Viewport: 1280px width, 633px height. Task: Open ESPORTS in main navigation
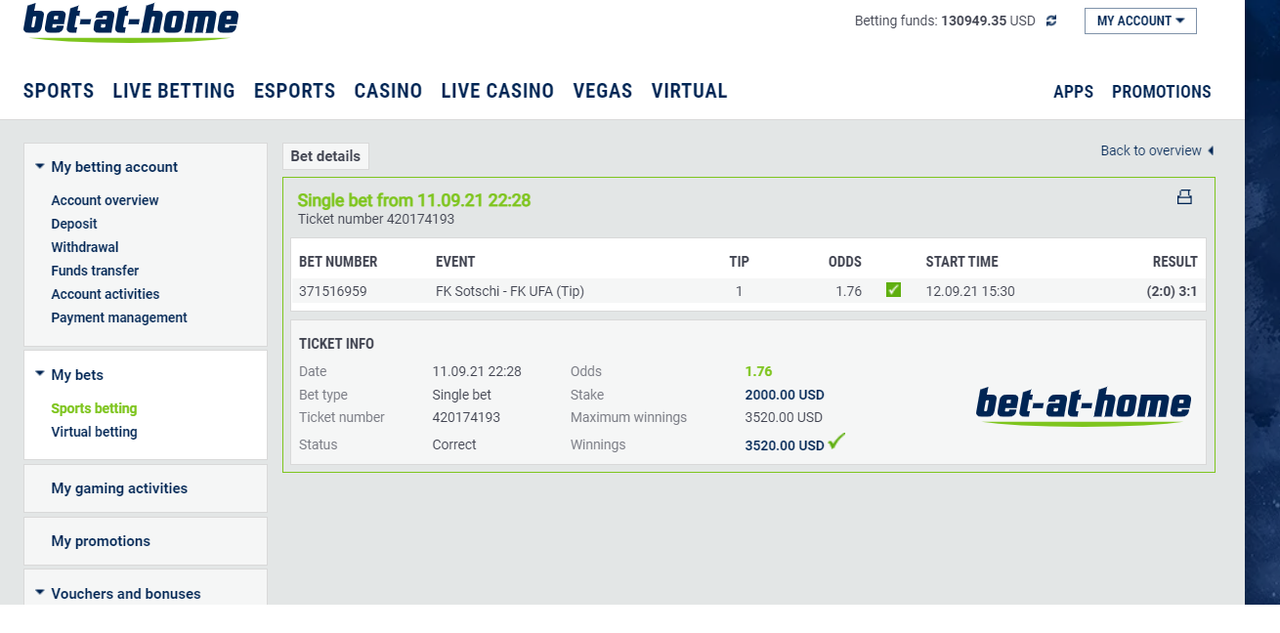(295, 91)
